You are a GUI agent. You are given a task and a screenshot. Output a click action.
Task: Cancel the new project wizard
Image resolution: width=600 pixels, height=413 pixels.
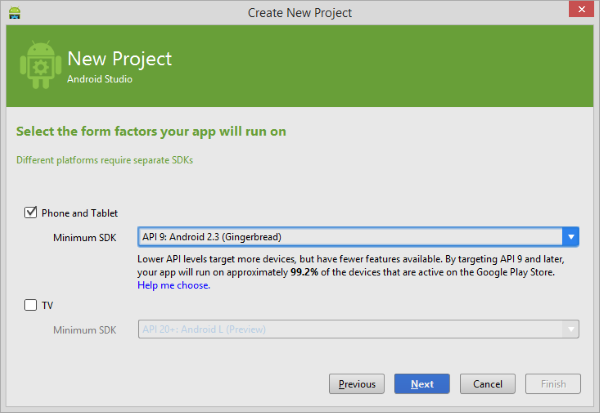(488, 384)
